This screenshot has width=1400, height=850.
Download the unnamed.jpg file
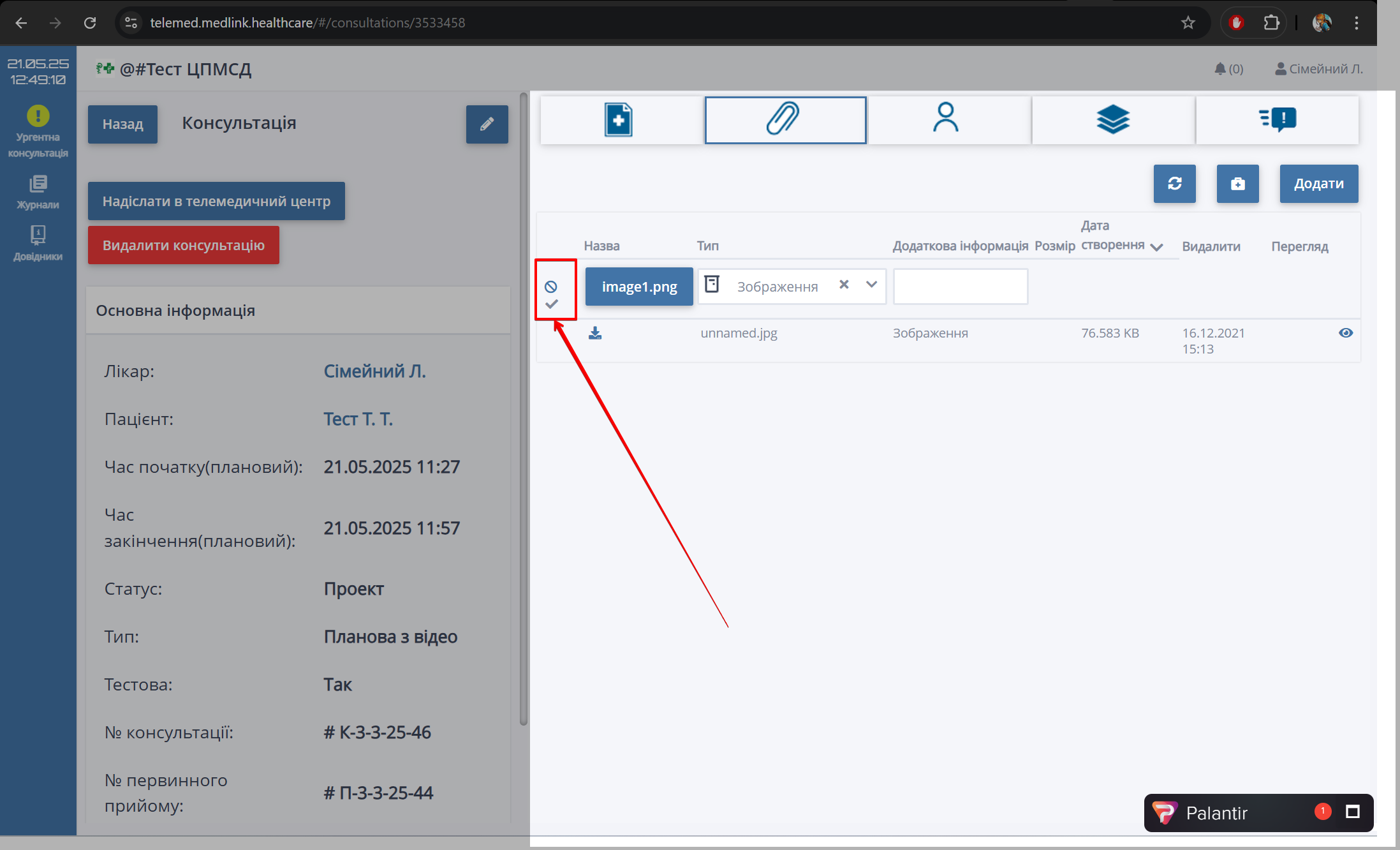point(594,333)
